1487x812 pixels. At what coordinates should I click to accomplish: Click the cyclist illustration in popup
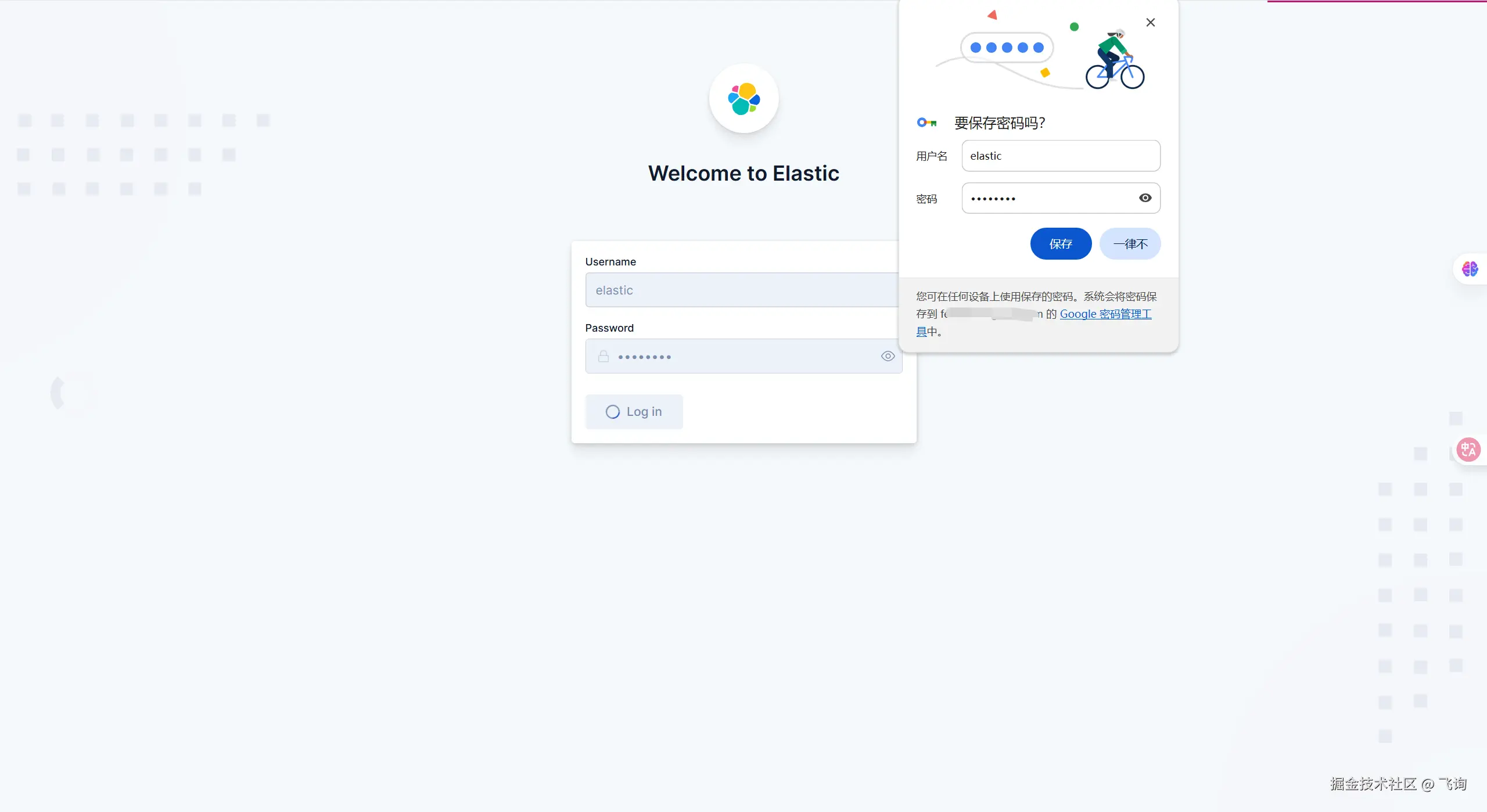click(x=1114, y=61)
